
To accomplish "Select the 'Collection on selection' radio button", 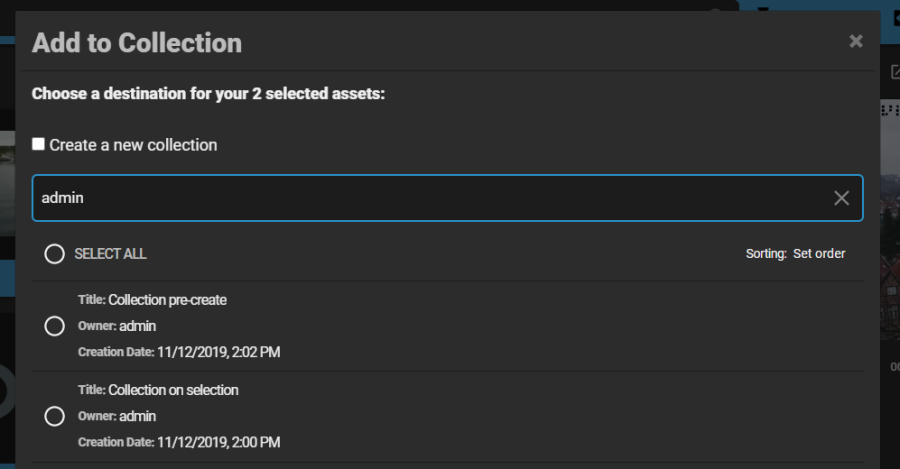I will click(55, 416).
